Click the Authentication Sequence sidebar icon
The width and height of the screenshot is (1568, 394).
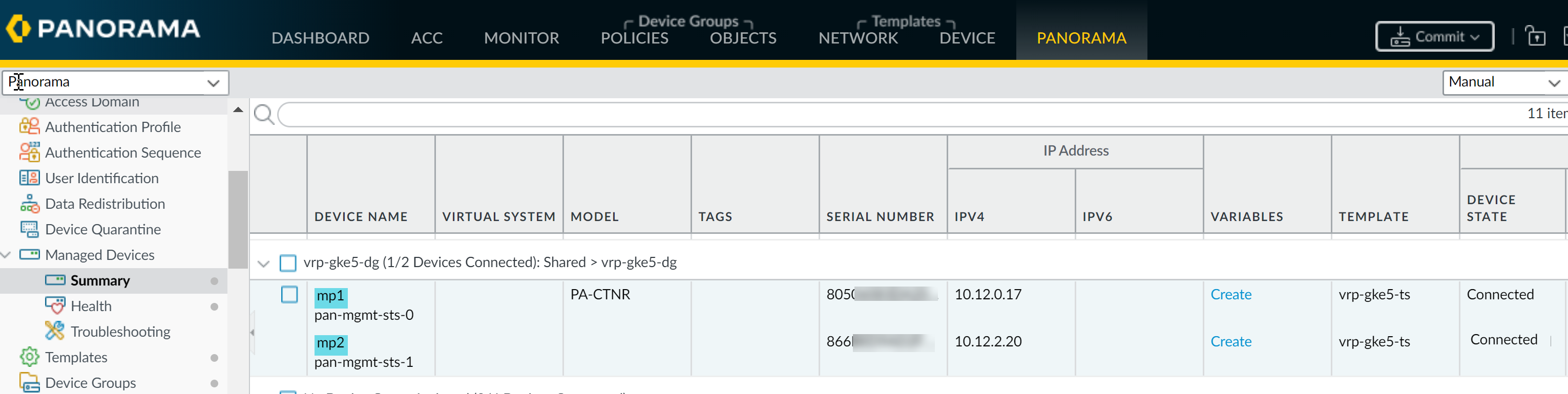29,152
